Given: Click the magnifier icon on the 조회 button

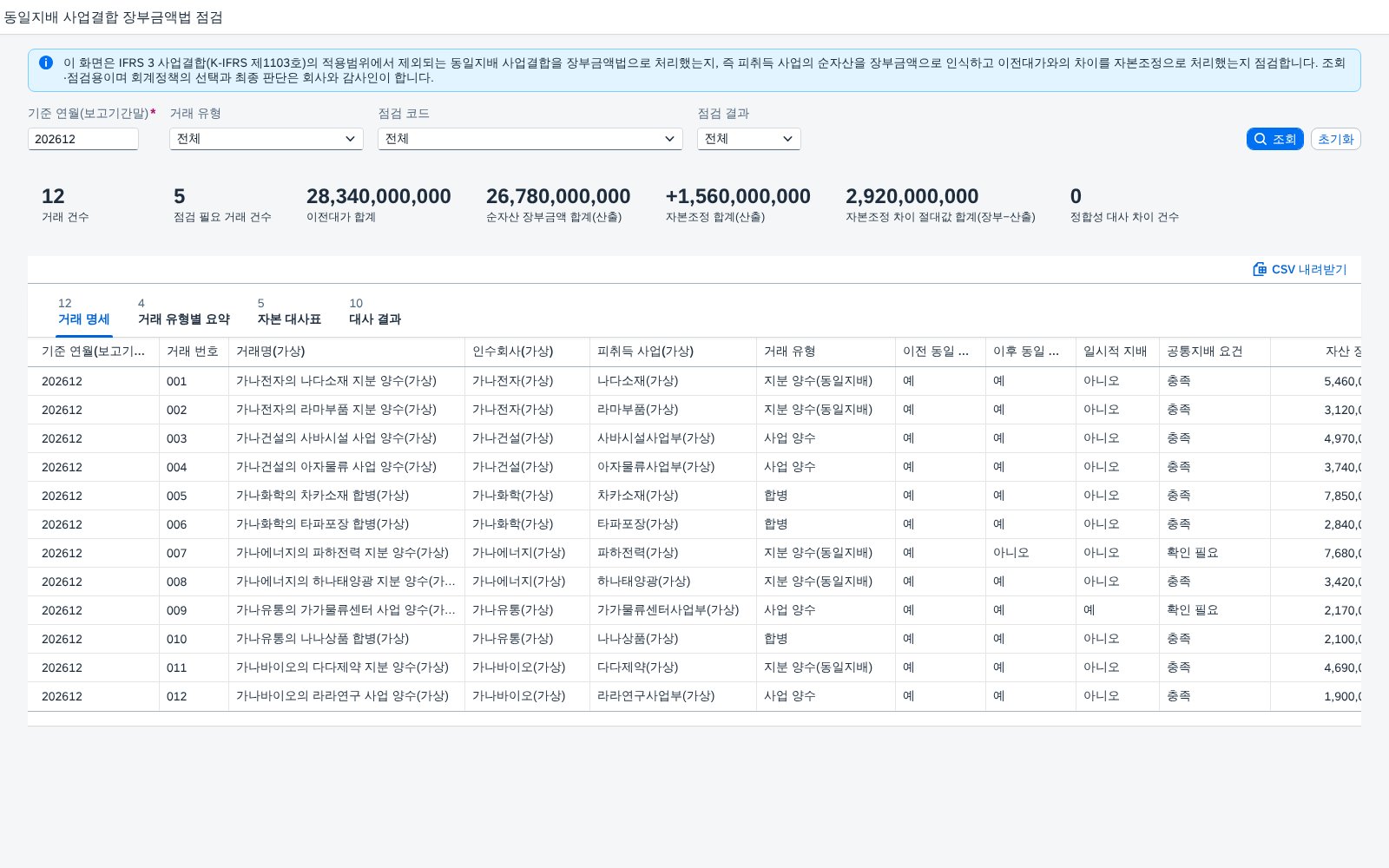Looking at the screenshot, I should 1261,139.
